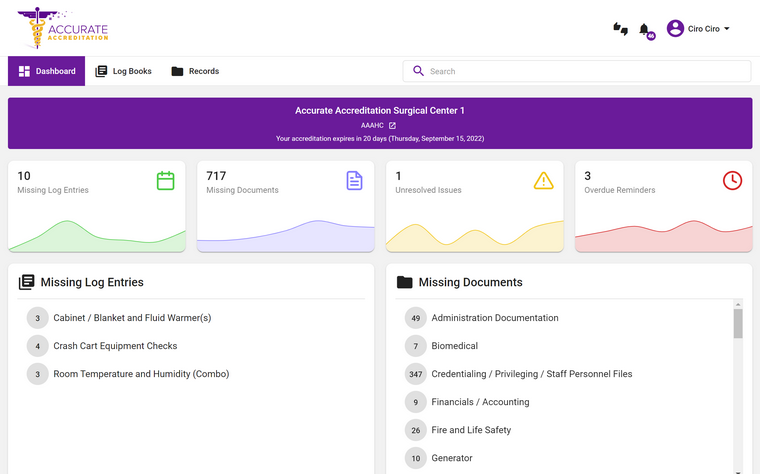Open the notifications bell
760x474 pixels.
pyautogui.click(x=645, y=29)
